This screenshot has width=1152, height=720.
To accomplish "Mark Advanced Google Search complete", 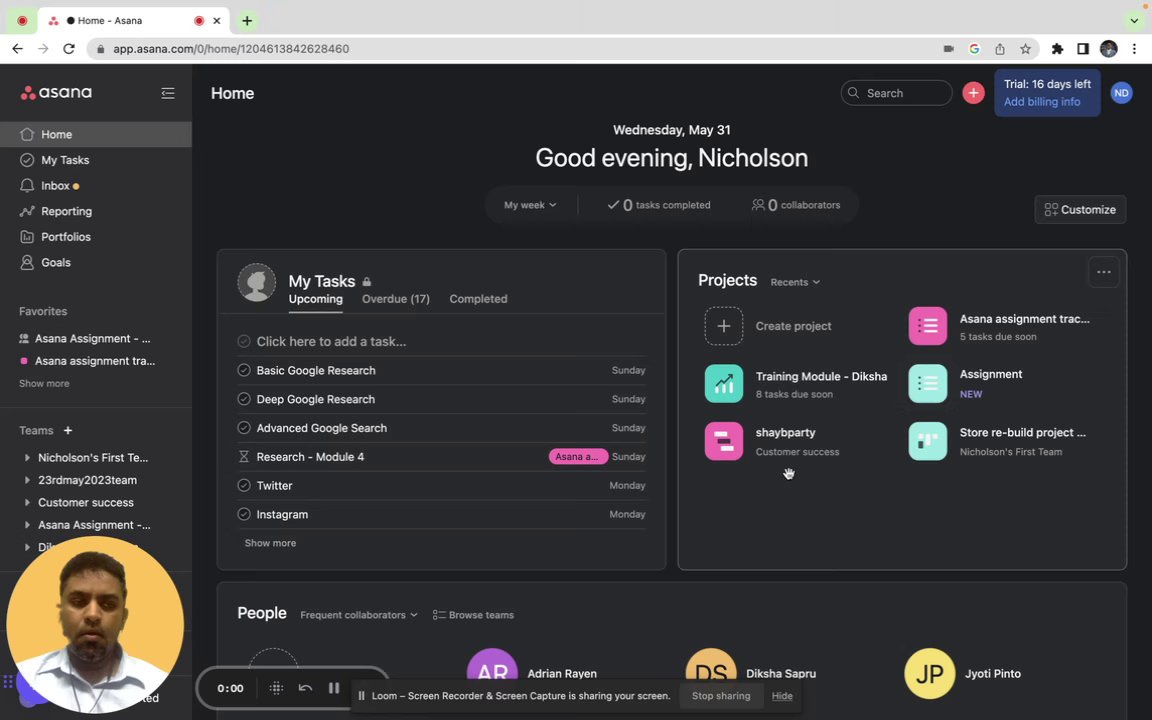I will pos(244,428).
